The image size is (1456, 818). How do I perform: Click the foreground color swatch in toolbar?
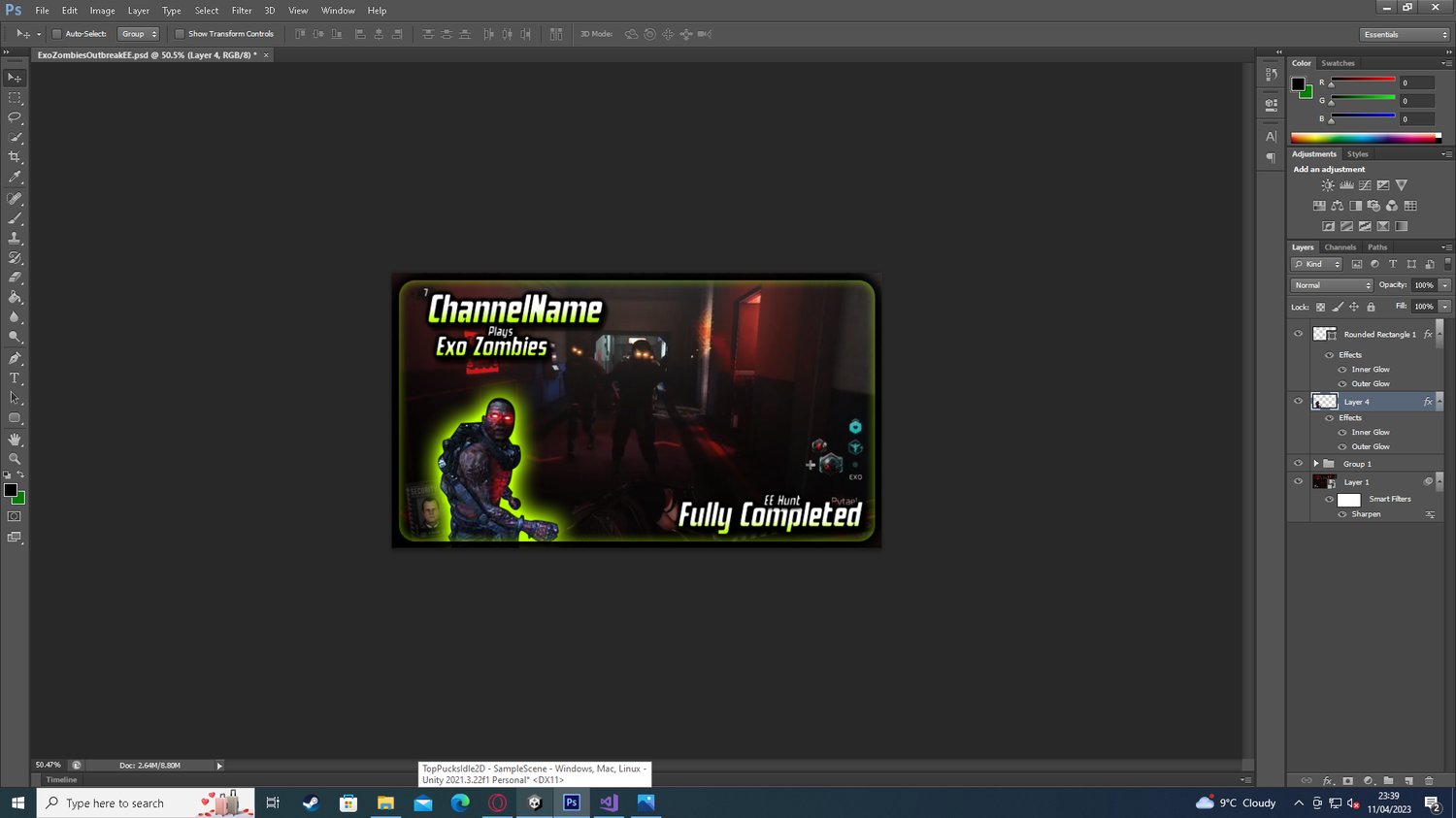(x=10, y=490)
